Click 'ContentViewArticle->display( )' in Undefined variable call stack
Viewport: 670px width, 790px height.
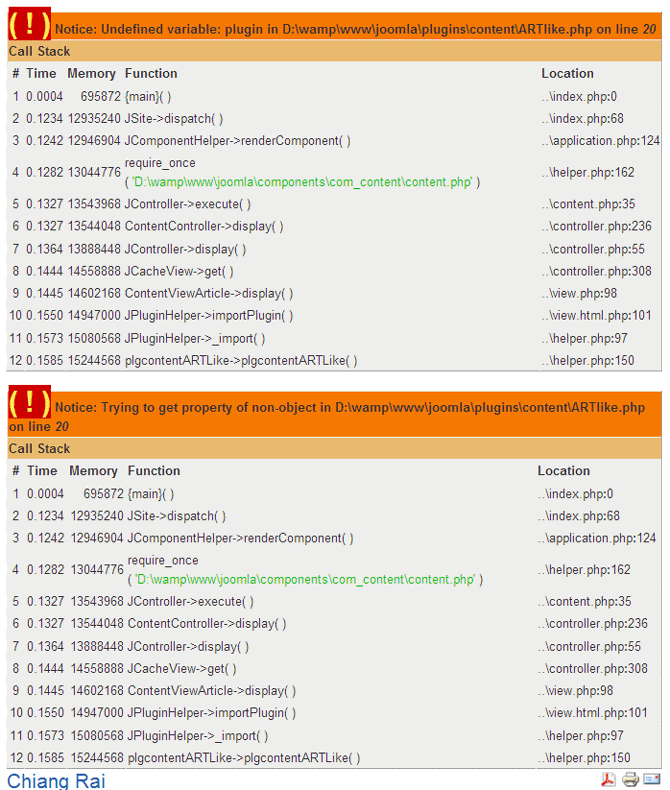(x=209, y=293)
